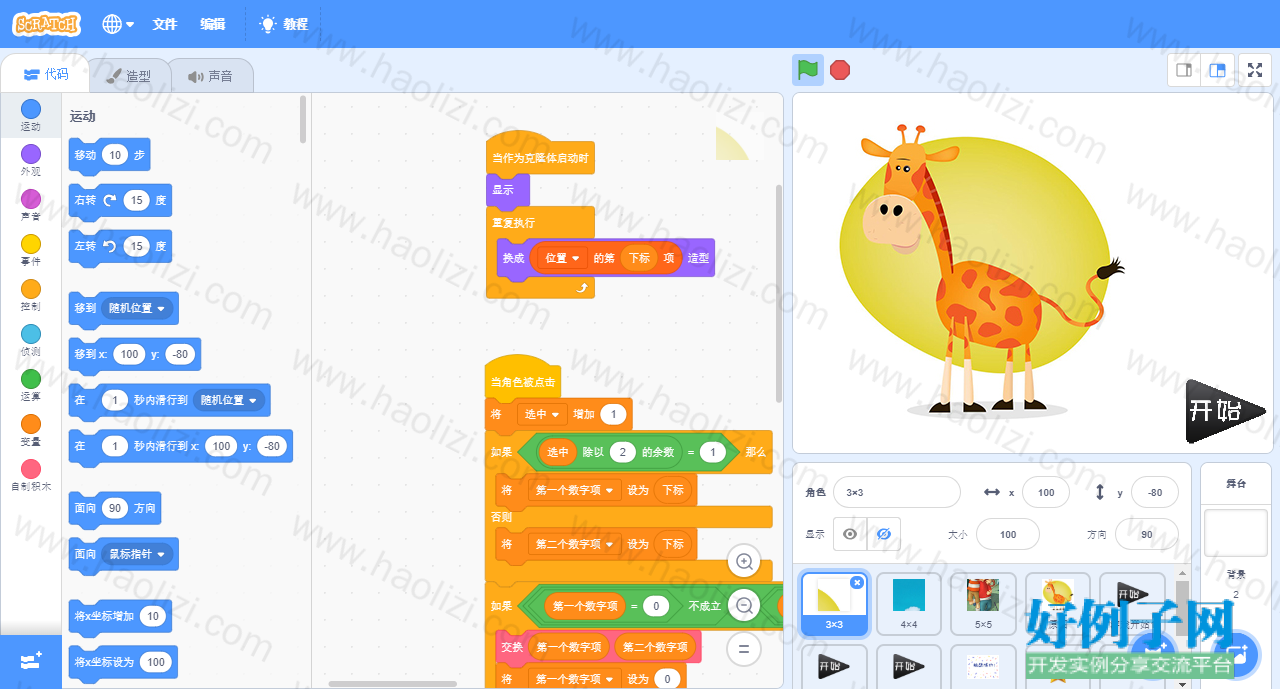Click the sprite name field 3×3
Screen dimensions: 1280x689
[897, 492]
